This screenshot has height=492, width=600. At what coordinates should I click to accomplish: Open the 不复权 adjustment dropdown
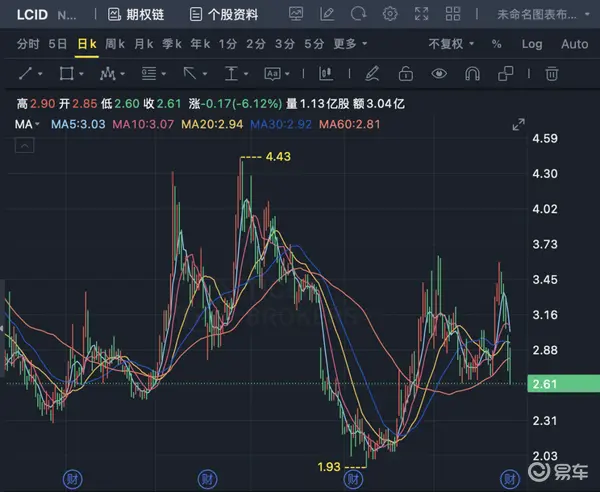[451, 44]
